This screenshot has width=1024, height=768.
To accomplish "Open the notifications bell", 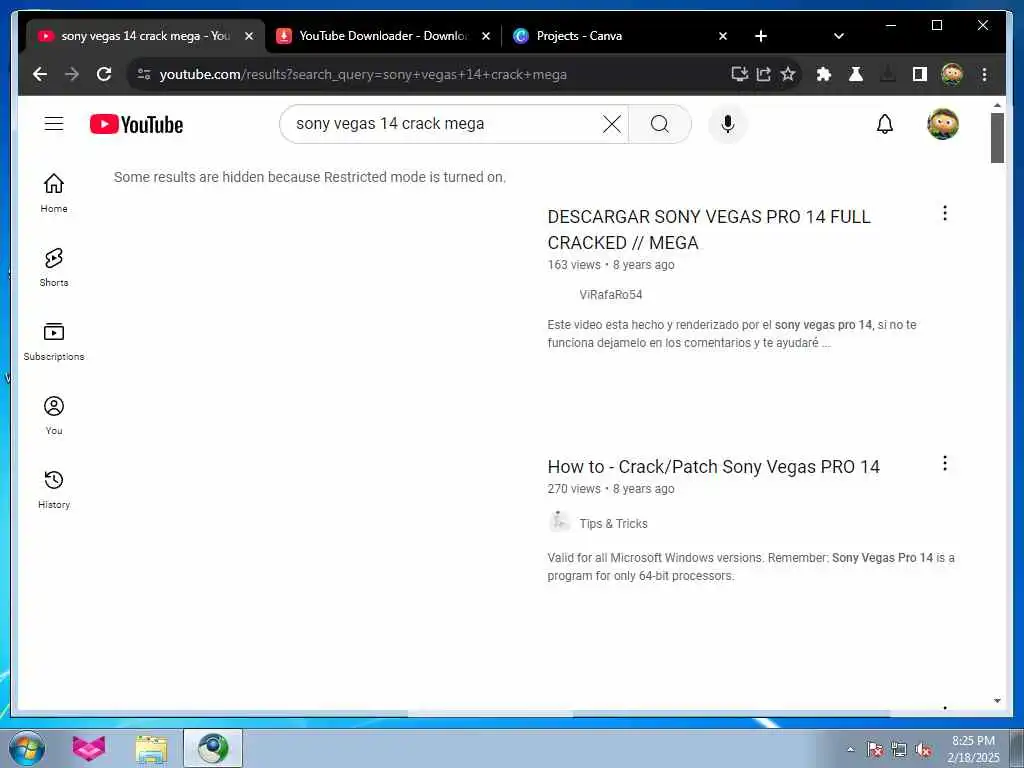I will click(x=884, y=124).
